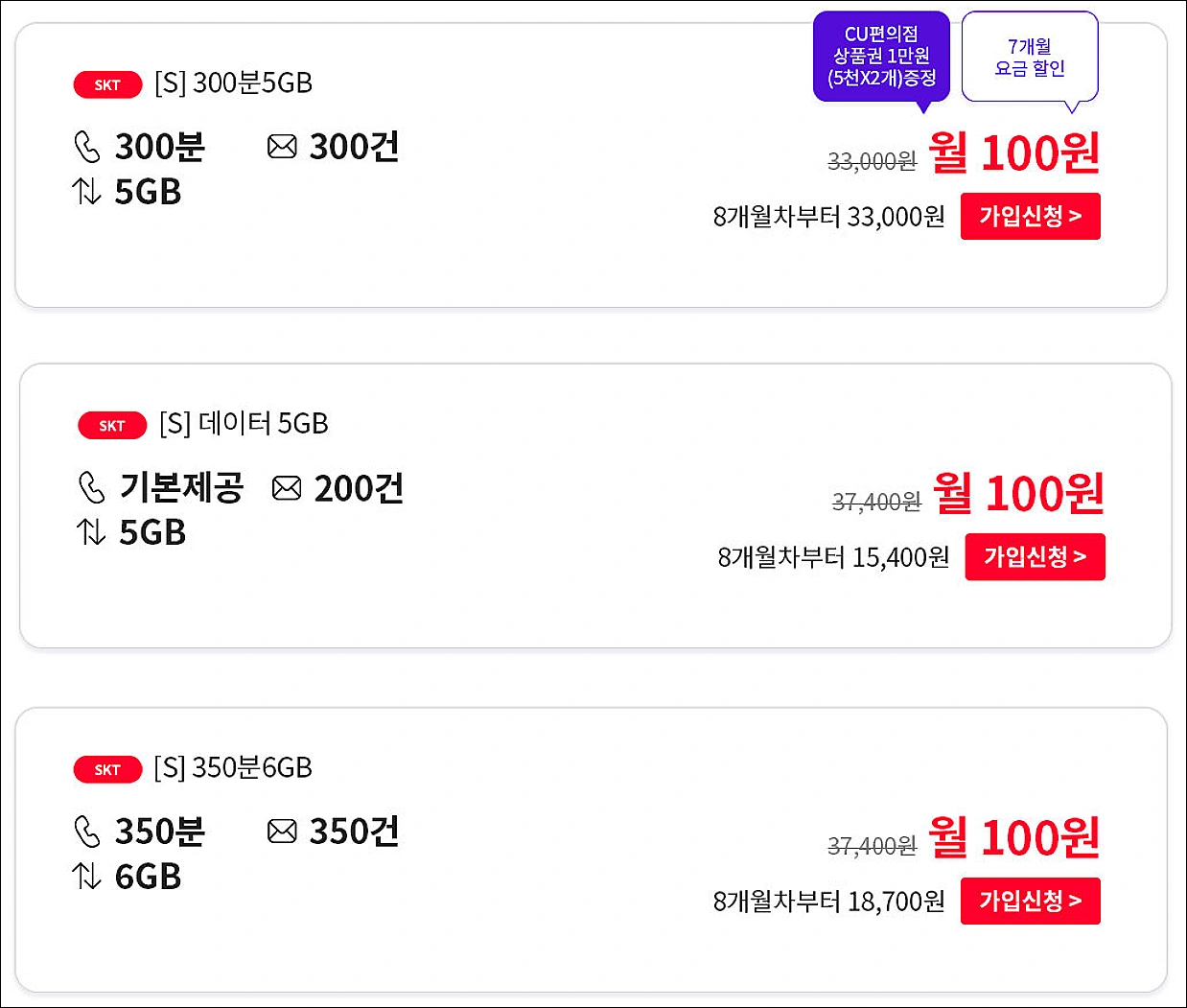The height and width of the screenshot is (1008, 1187).
Task: Click the crossed-out 33,000원 original price
Action: tap(873, 163)
